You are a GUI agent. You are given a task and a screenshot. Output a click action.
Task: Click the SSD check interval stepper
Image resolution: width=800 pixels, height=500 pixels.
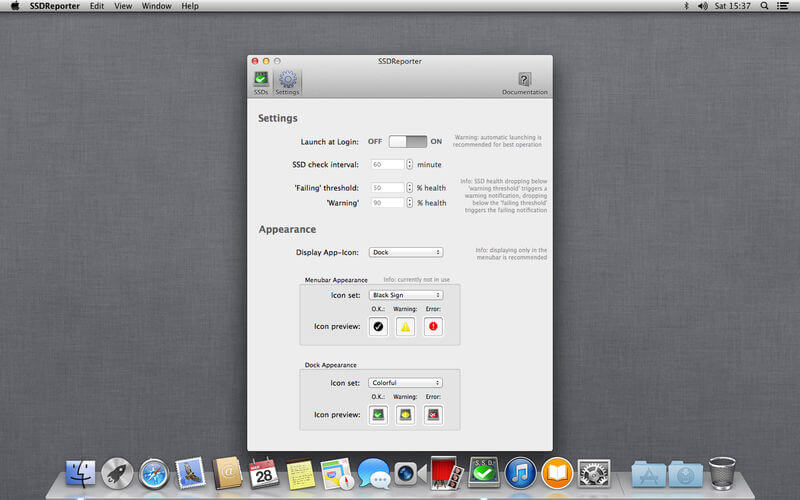[x=410, y=164]
